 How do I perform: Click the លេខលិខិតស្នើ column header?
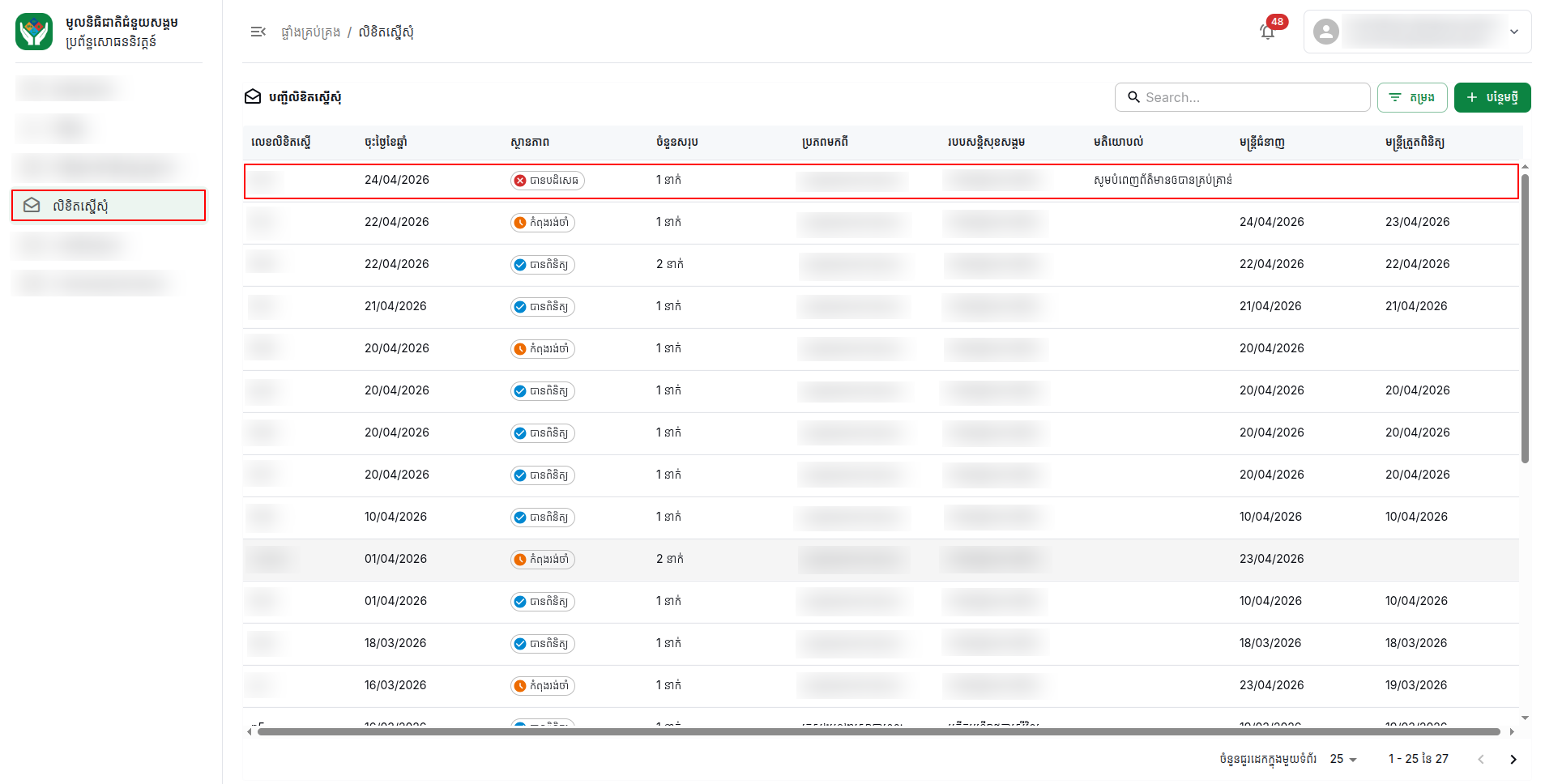[x=281, y=142]
